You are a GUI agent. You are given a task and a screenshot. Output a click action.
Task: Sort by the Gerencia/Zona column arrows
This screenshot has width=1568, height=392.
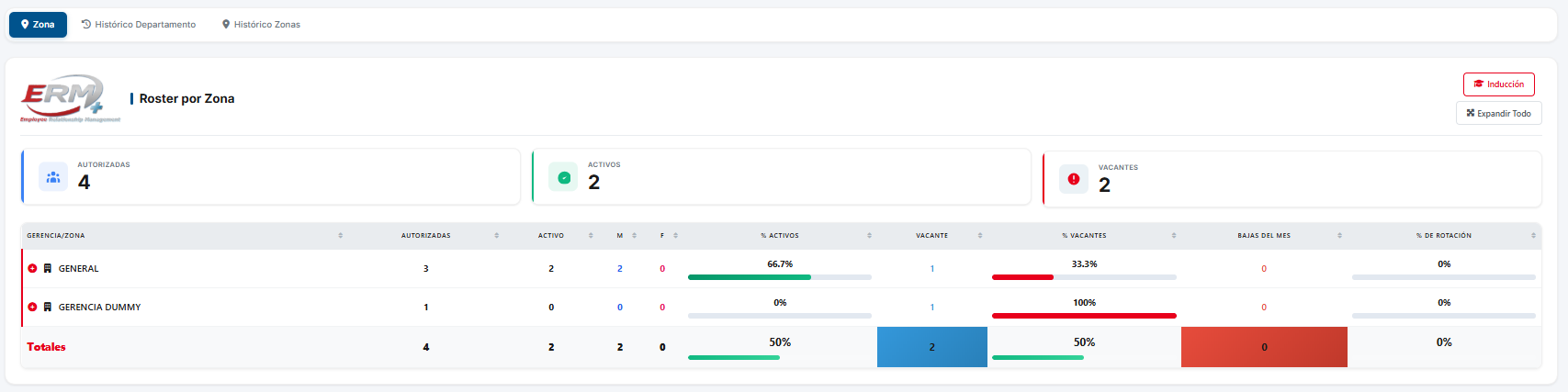340,236
